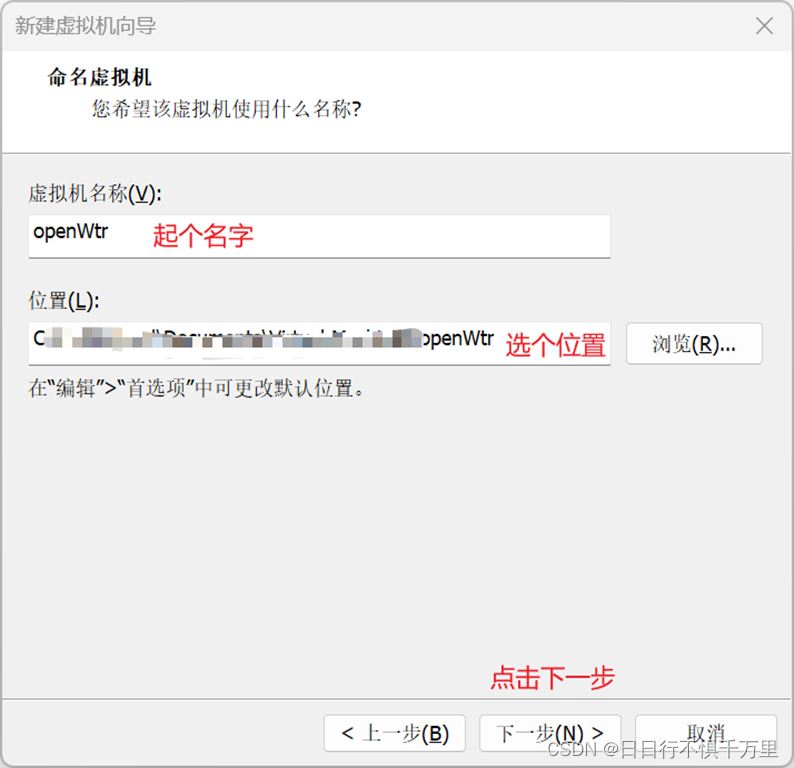Image resolution: width=794 pixels, height=768 pixels.
Task: Click the 虚拟机名称(V) label
Action: 94,193
